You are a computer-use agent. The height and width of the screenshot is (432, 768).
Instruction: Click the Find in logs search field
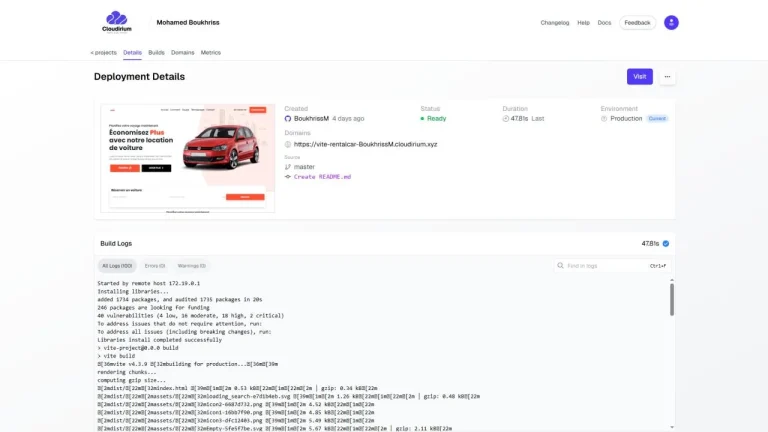click(612, 266)
